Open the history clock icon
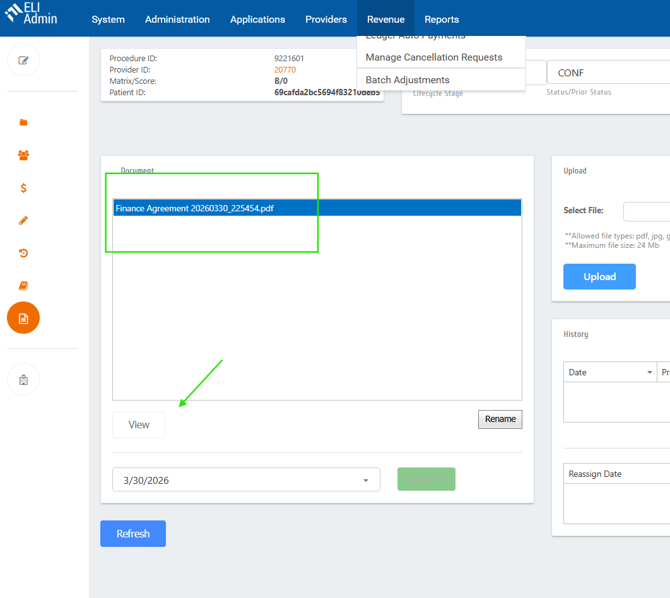The image size is (670, 598). tap(23, 253)
